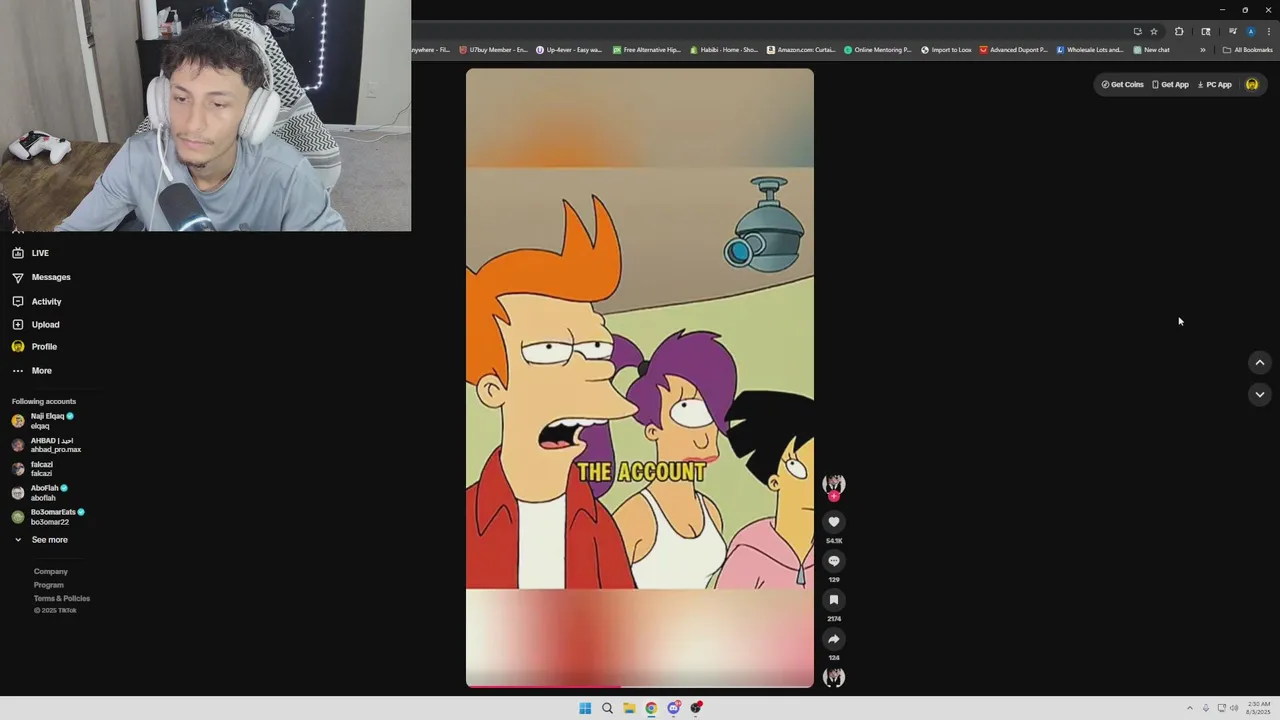This screenshot has width=1280, height=720.
Task: Open Naji Elqaq's account
Action: click(x=43, y=421)
